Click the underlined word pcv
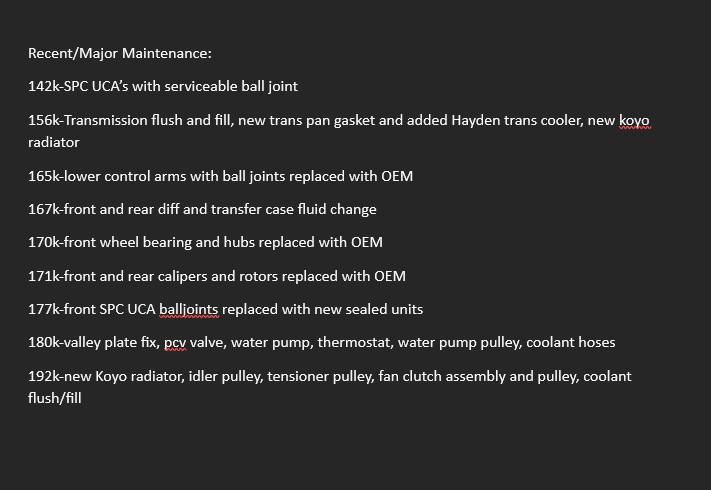This screenshot has height=490, width=711. [x=175, y=343]
